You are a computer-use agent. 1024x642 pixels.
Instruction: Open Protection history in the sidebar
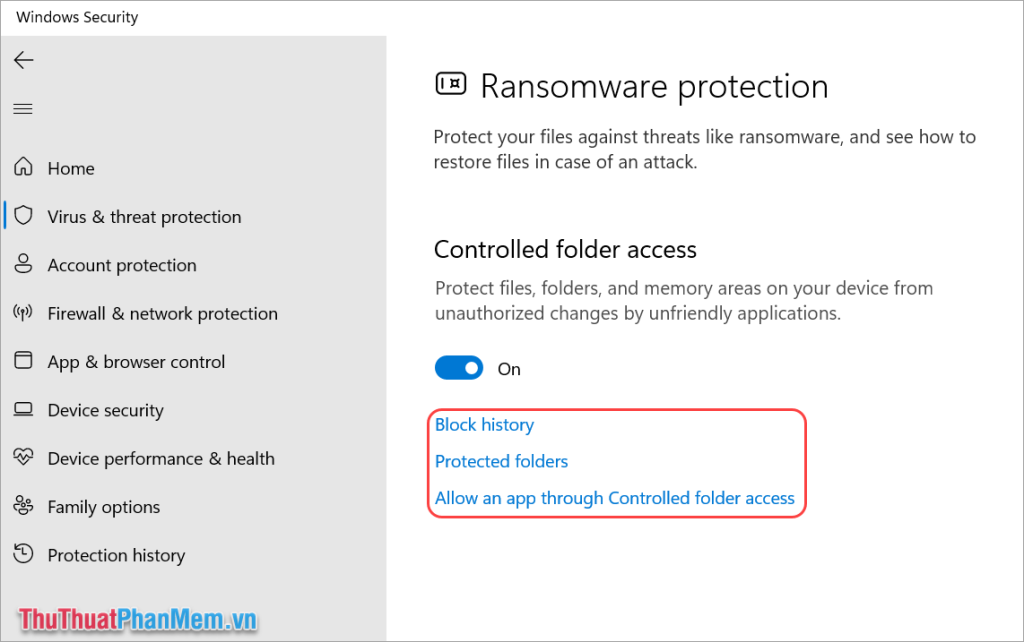(116, 555)
